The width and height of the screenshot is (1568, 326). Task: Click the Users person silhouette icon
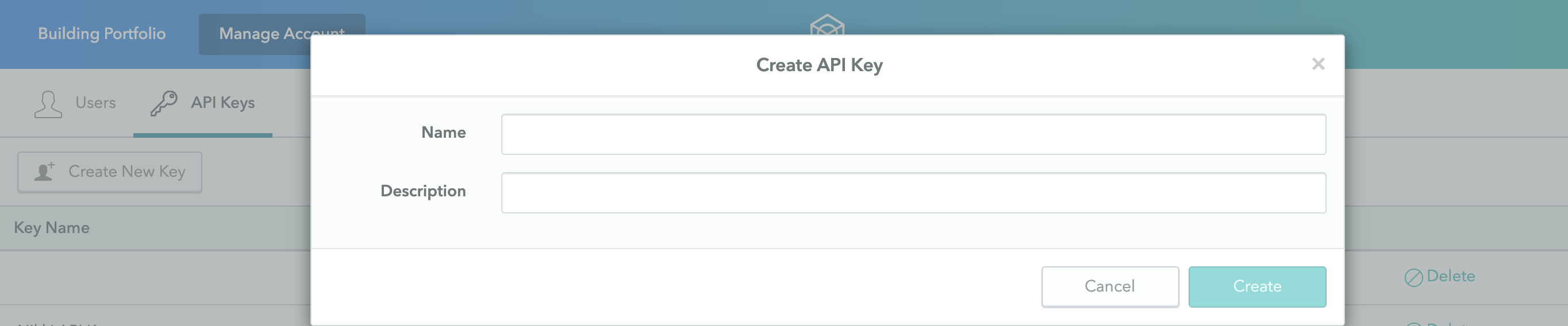point(48,104)
